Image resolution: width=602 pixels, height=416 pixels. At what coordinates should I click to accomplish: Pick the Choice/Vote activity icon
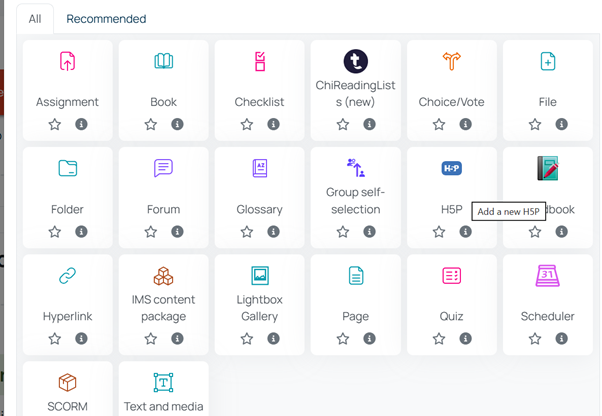pos(452,62)
